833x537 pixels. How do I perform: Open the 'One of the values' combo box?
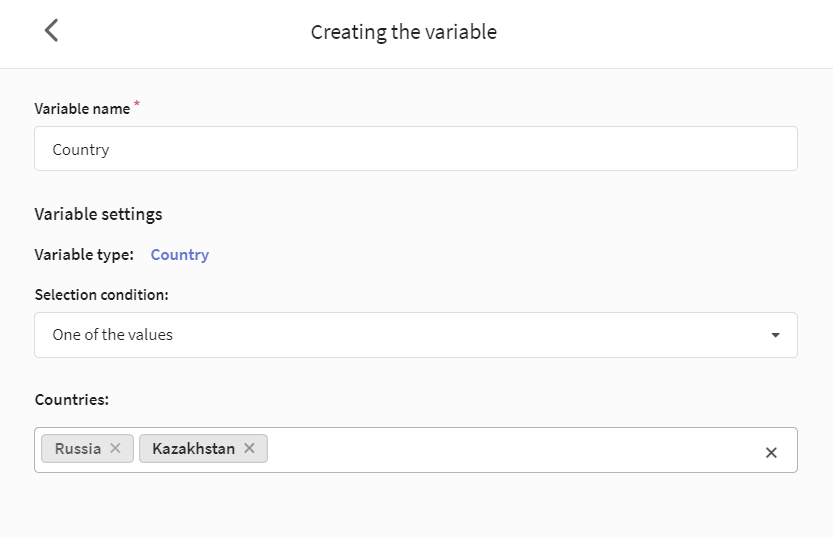(x=415, y=335)
